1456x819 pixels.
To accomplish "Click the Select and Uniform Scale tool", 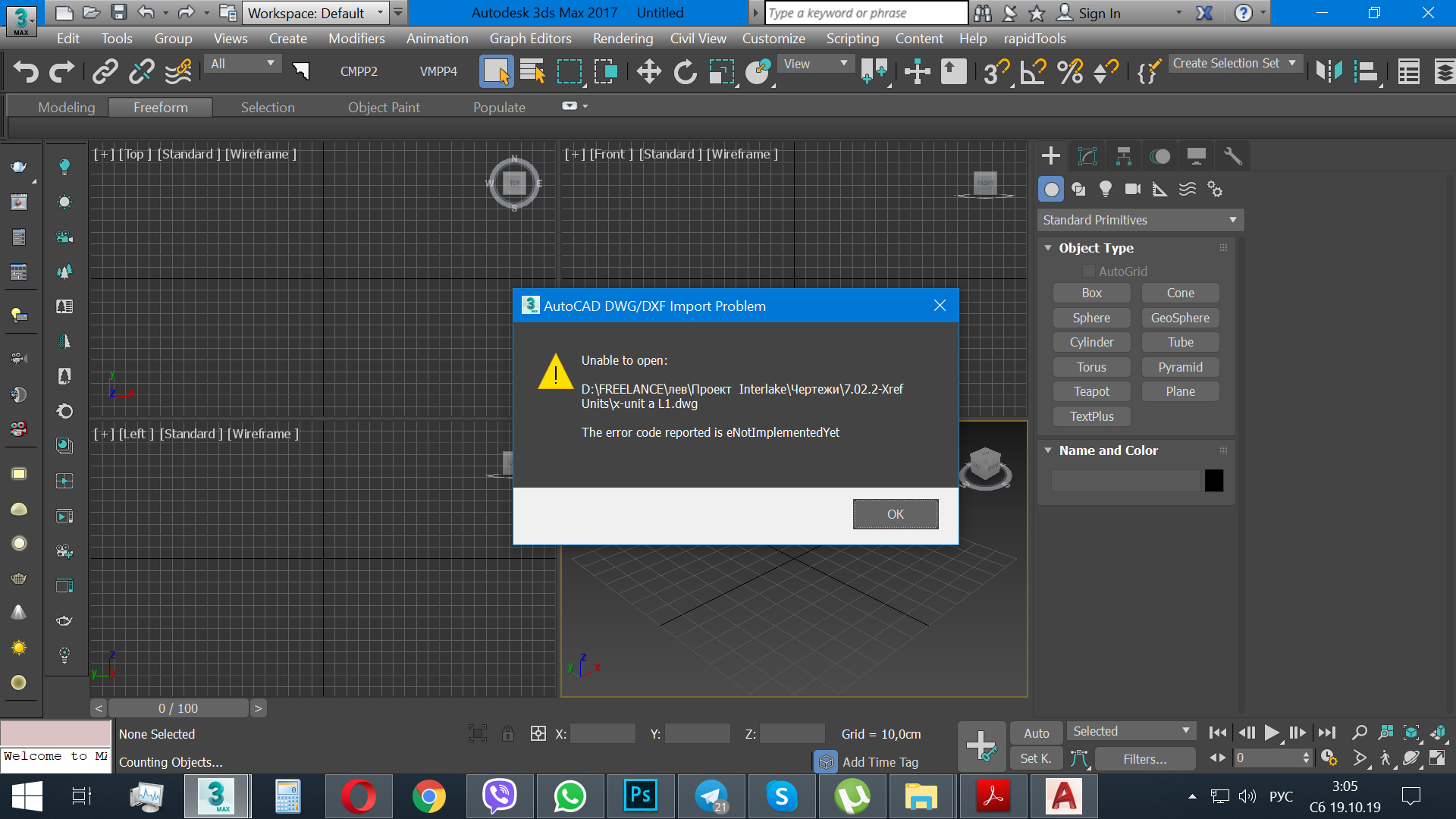I will [722, 72].
